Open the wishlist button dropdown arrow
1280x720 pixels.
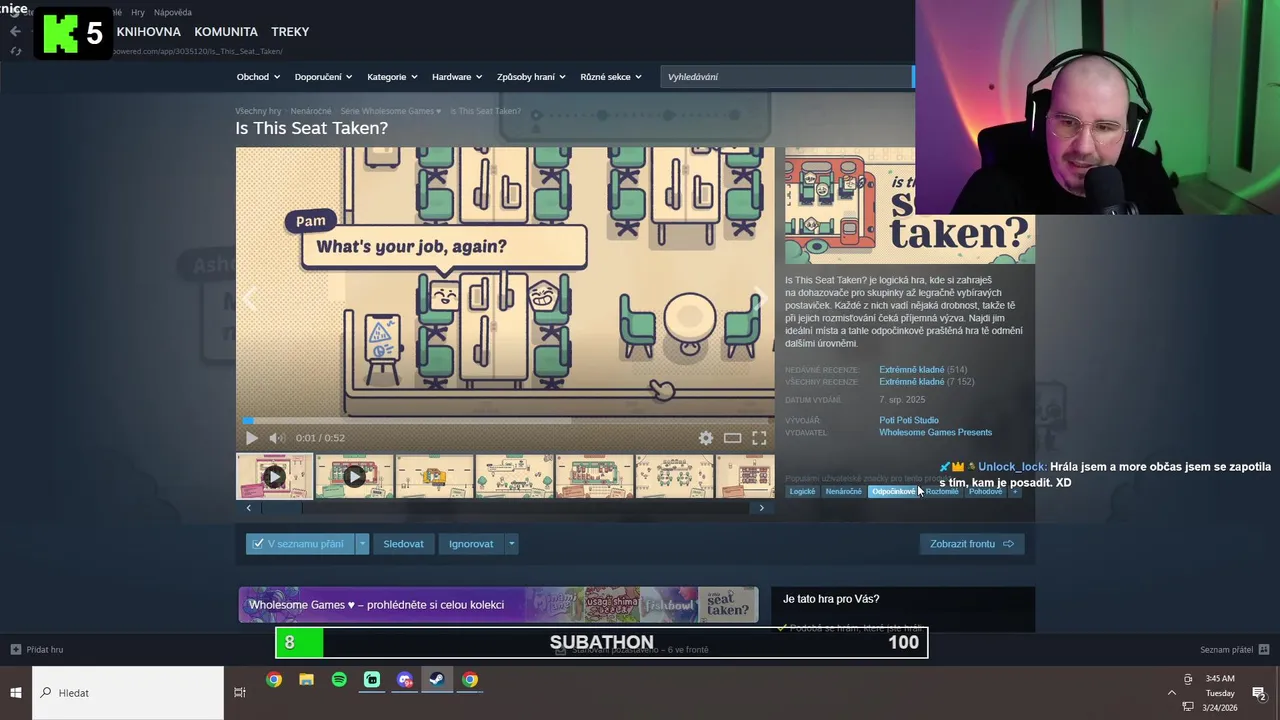pos(363,544)
